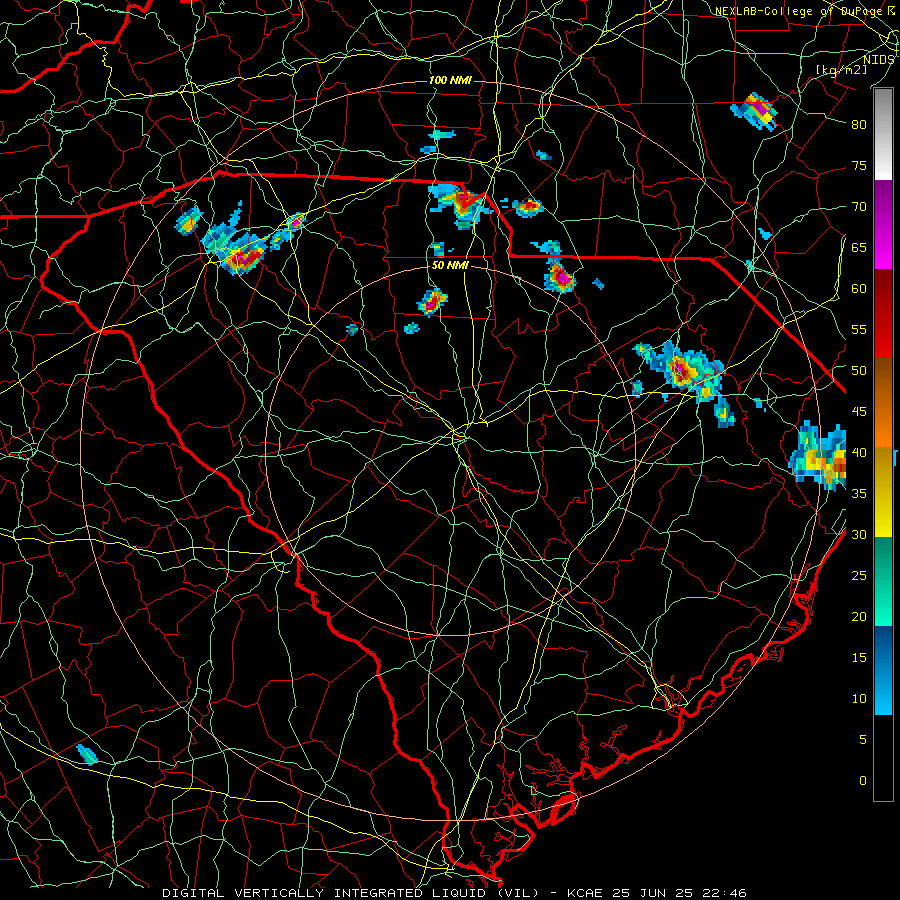Select the 10 value on the scale
This screenshot has width=900, height=900.
(x=859, y=699)
